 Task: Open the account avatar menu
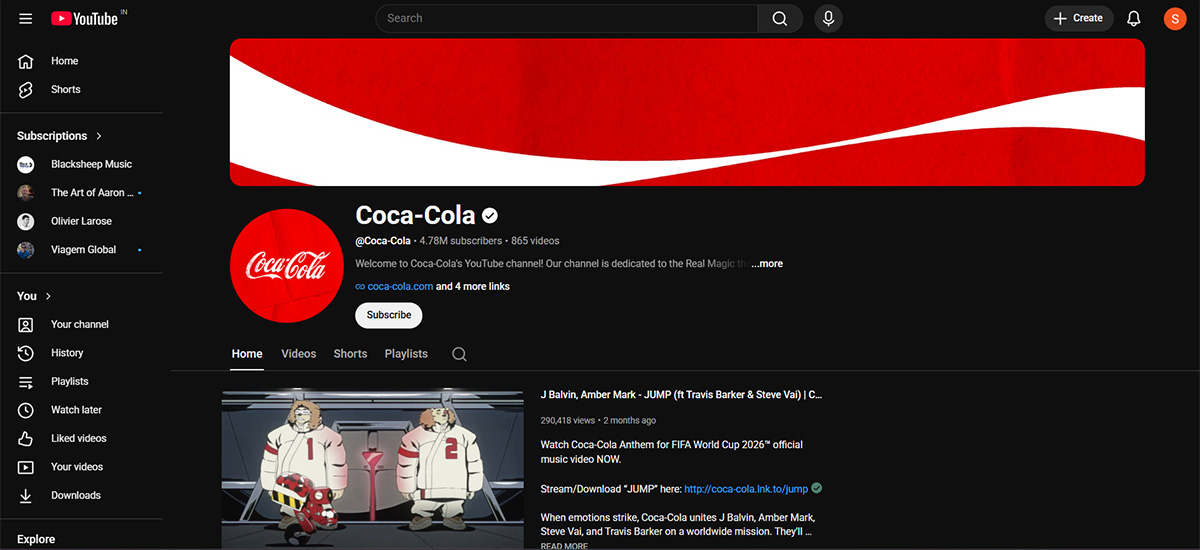(1175, 18)
